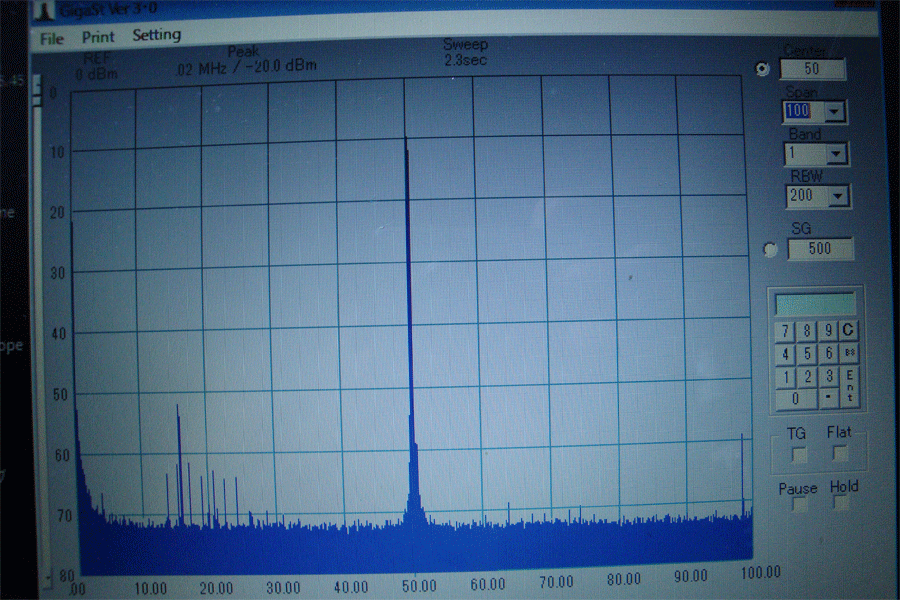
Task: Toggle the Flat checkbox
Action: pyautogui.click(x=841, y=453)
